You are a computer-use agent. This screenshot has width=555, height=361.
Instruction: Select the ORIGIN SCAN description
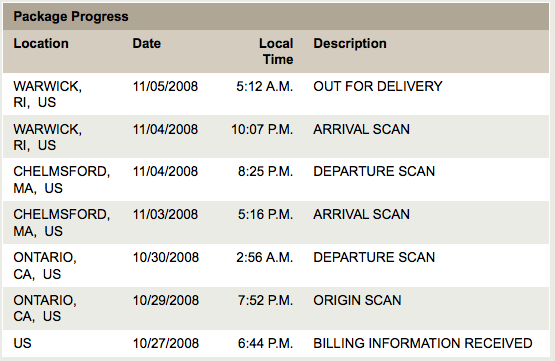click(357, 300)
